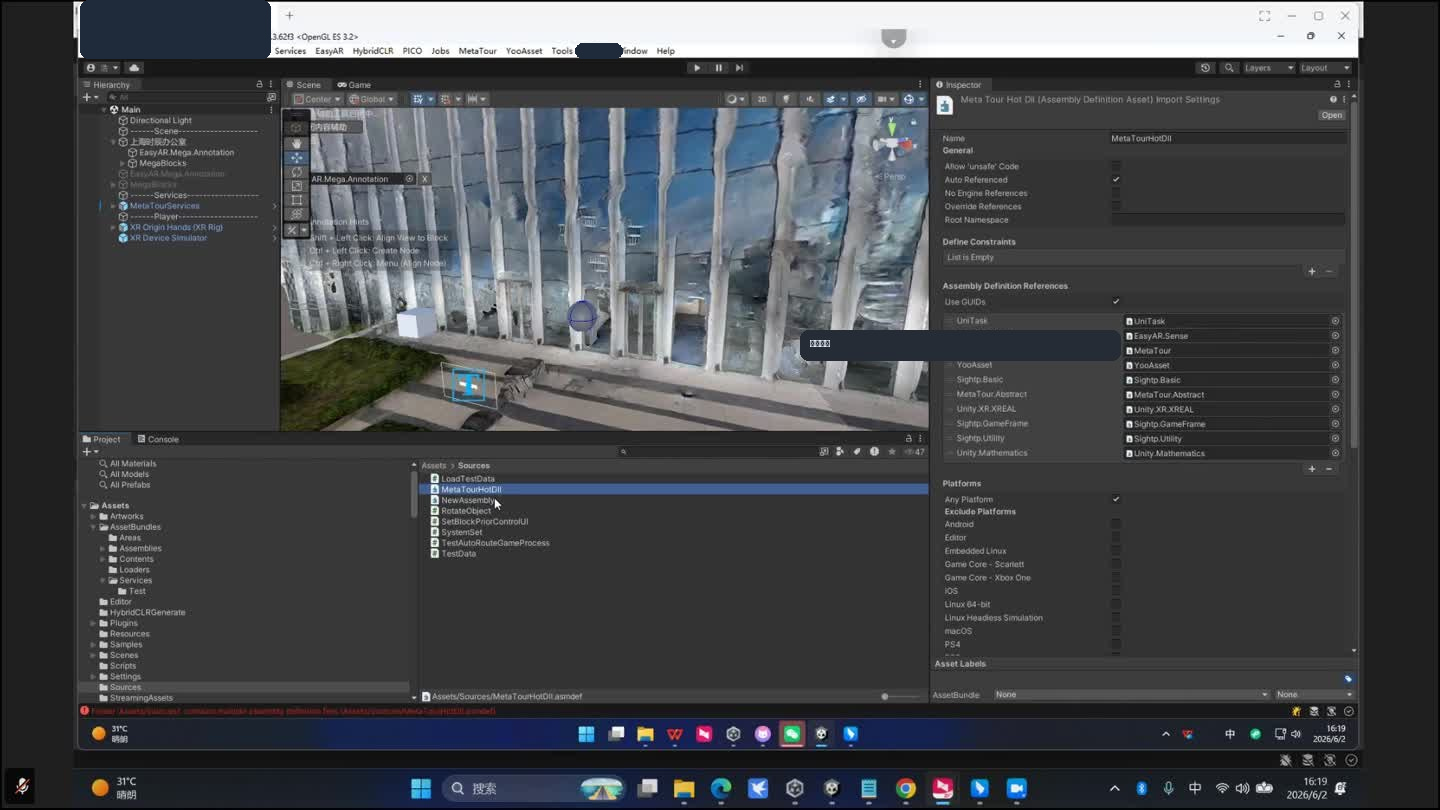Add a Define Constraints entry with plus

tap(1312, 271)
